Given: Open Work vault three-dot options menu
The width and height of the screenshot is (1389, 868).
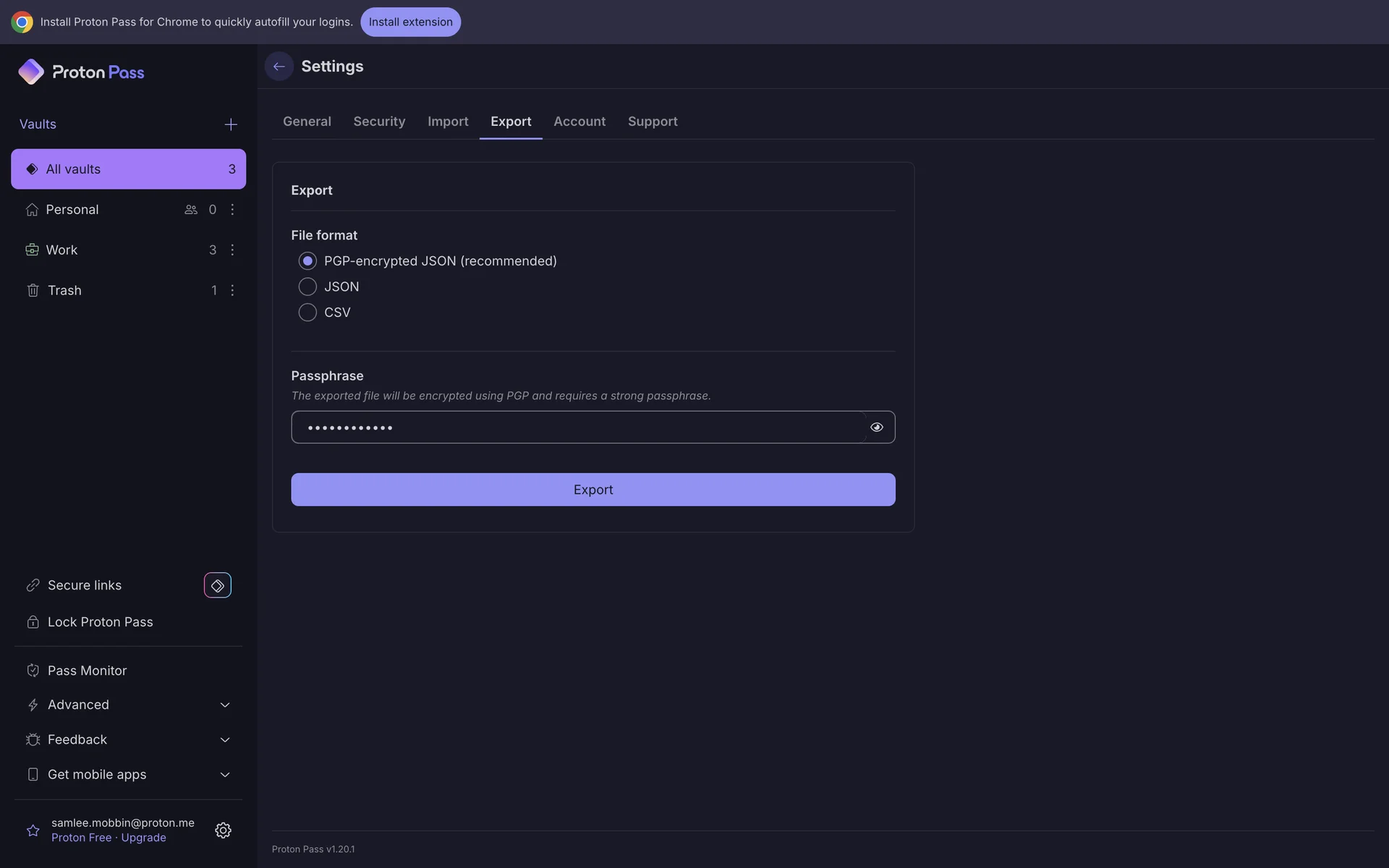Looking at the screenshot, I should tap(232, 250).
